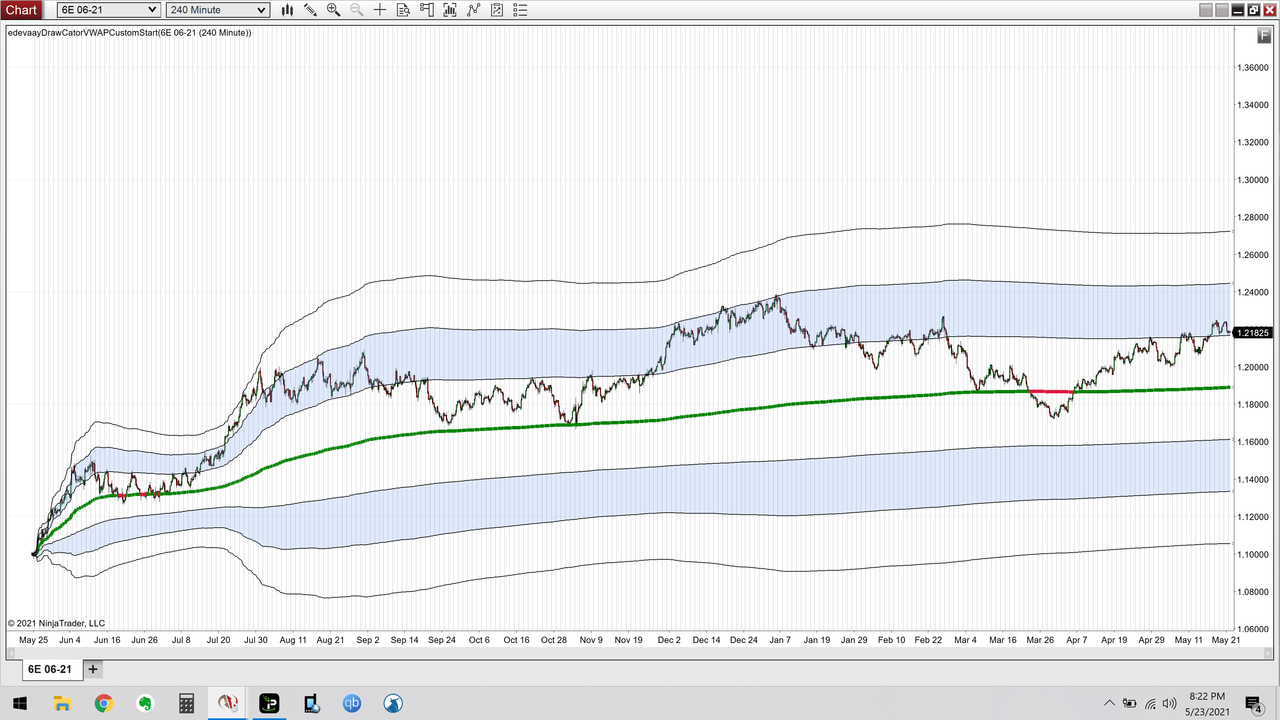The width and height of the screenshot is (1280, 720).
Task: Toggle the crosshair tool
Action: [x=379, y=9]
